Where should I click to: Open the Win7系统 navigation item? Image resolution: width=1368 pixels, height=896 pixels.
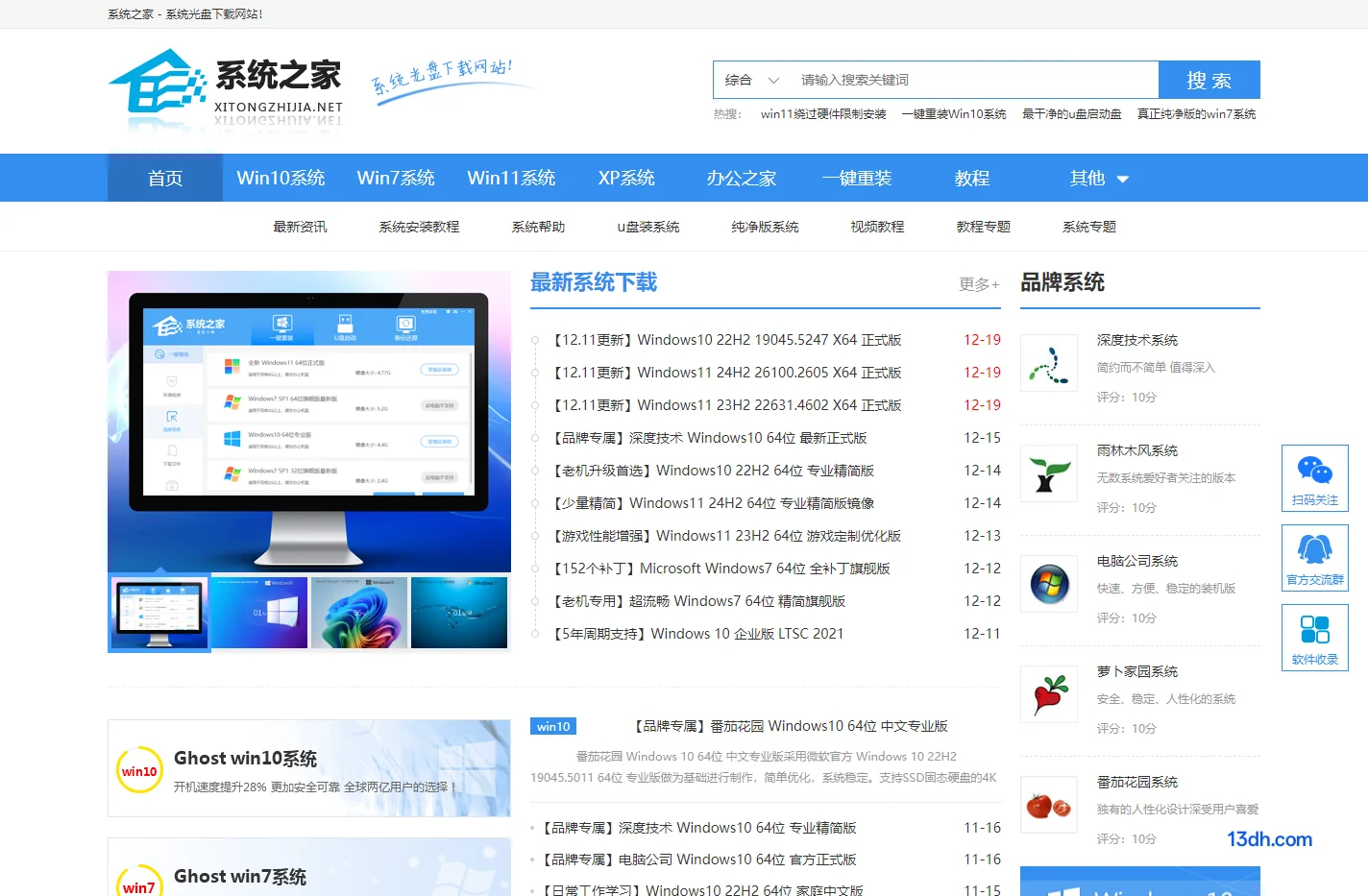coord(396,178)
